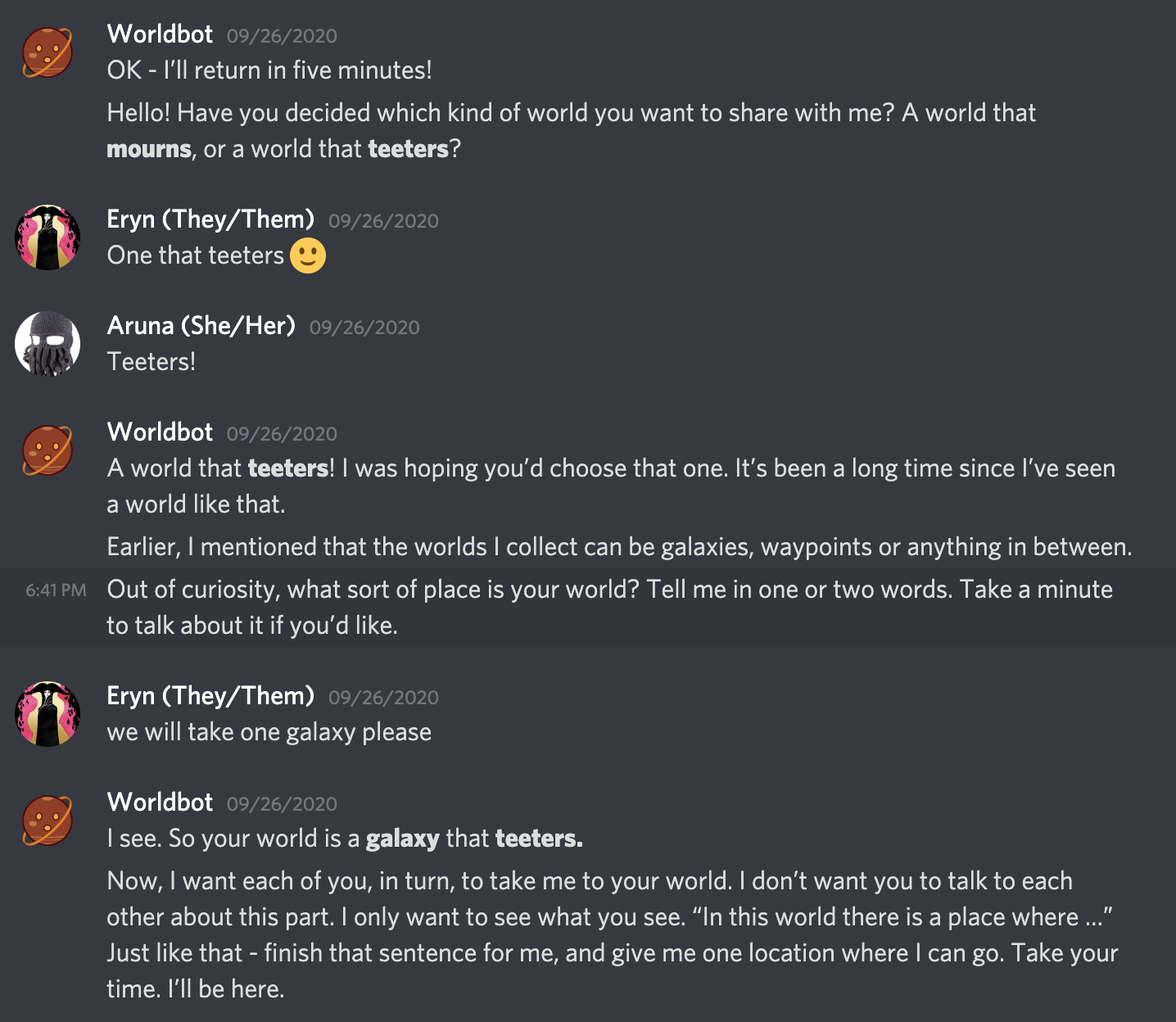Screen dimensions: 1176x1022
Task: Click the smiley emoji after "One that teeters"
Action: (x=308, y=255)
